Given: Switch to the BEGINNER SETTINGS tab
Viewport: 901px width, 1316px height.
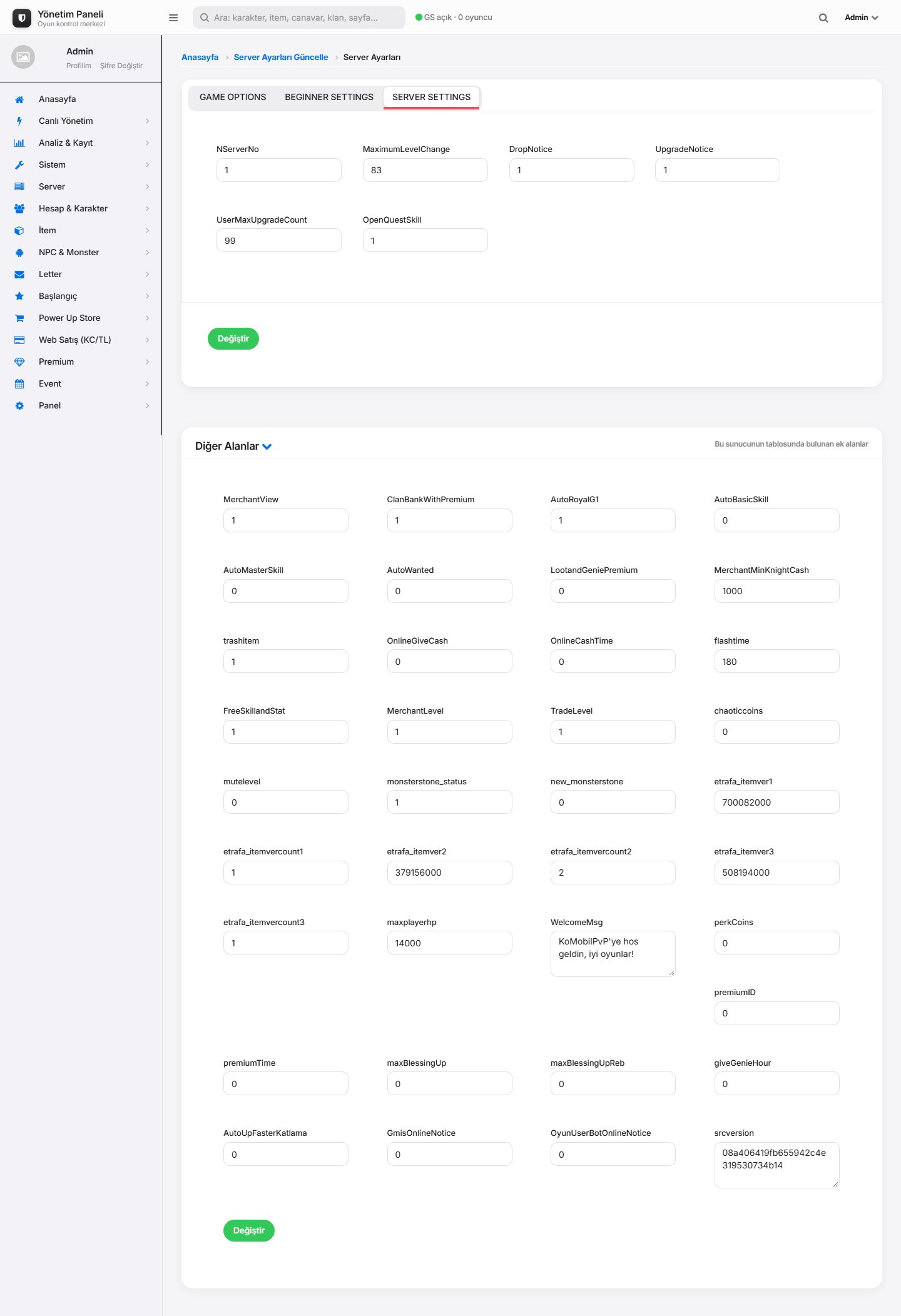Looking at the screenshot, I should (329, 97).
